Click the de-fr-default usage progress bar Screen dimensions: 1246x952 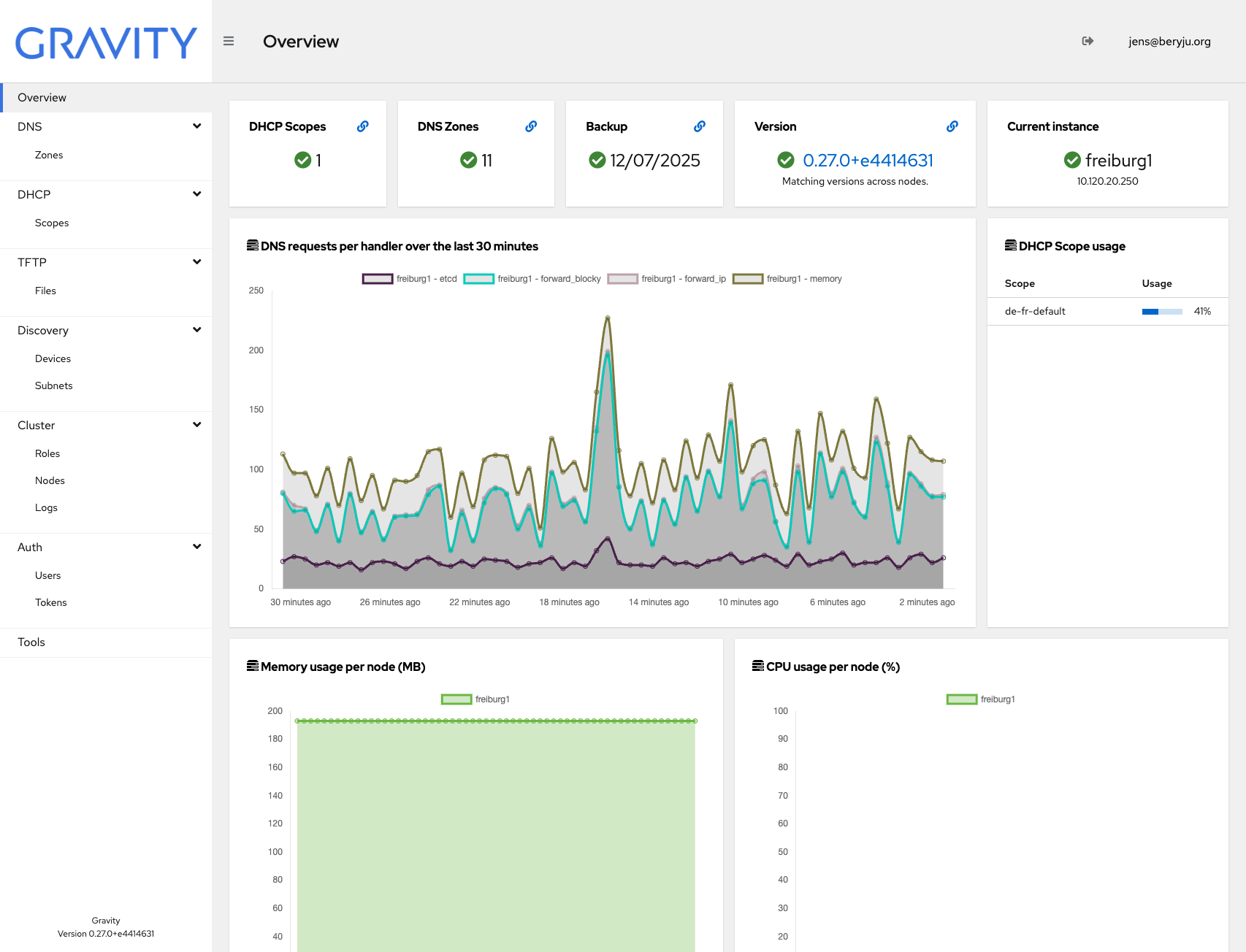pos(1161,312)
